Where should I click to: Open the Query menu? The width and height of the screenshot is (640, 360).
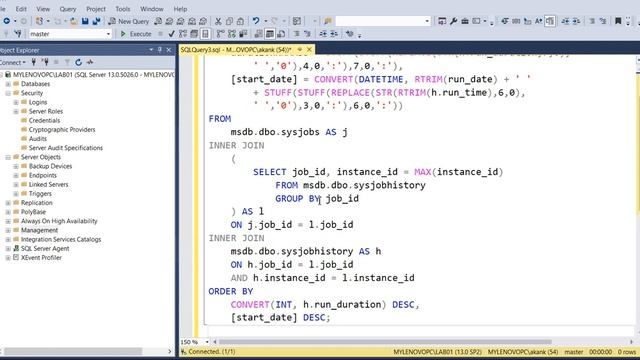[x=68, y=9]
